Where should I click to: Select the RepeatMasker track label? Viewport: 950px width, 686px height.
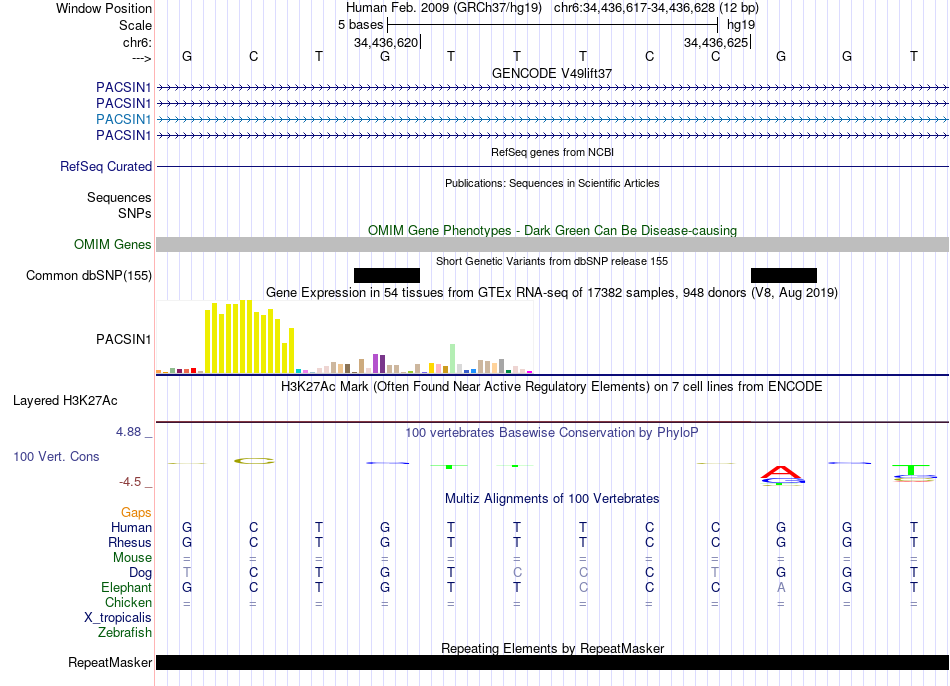click(110, 663)
